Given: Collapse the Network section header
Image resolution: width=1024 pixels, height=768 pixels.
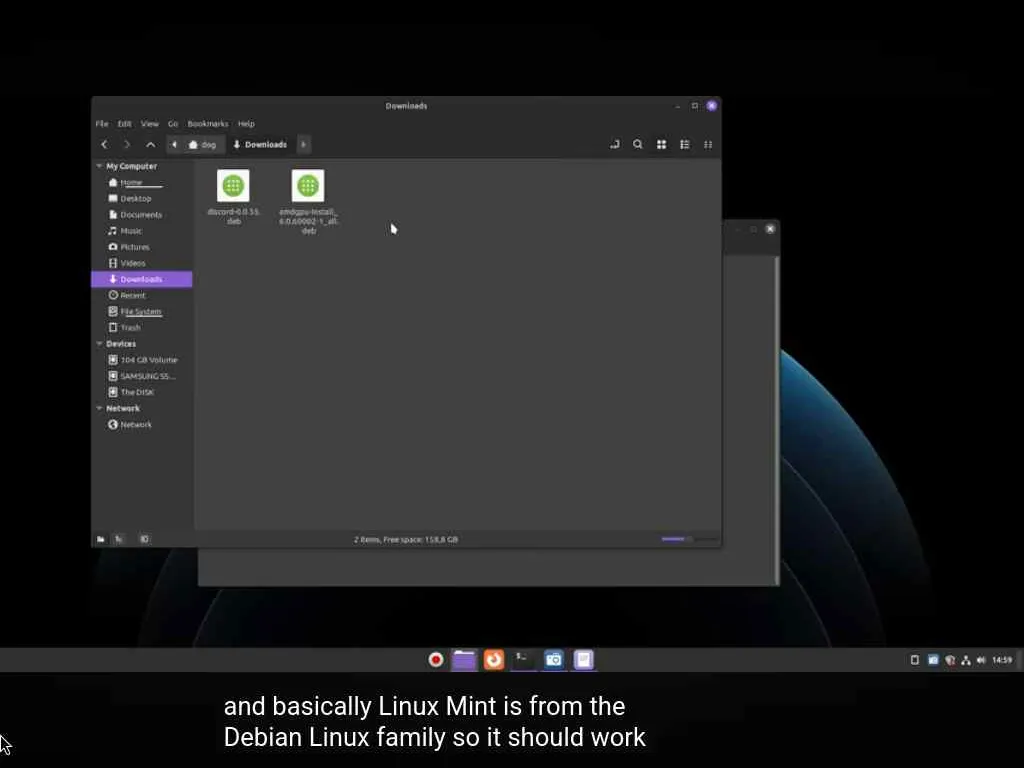Looking at the screenshot, I should pyautogui.click(x=99, y=408).
